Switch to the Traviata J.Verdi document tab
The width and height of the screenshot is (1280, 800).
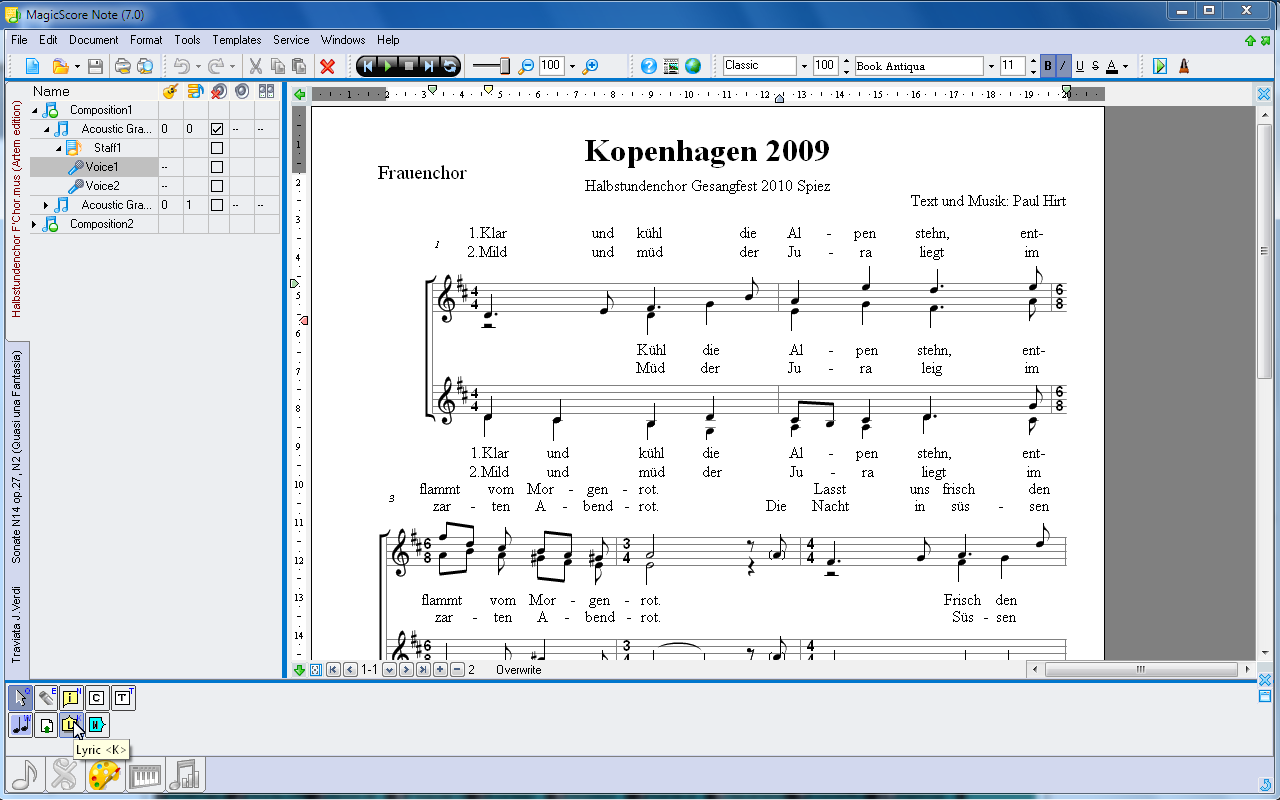pyautogui.click(x=17, y=625)
